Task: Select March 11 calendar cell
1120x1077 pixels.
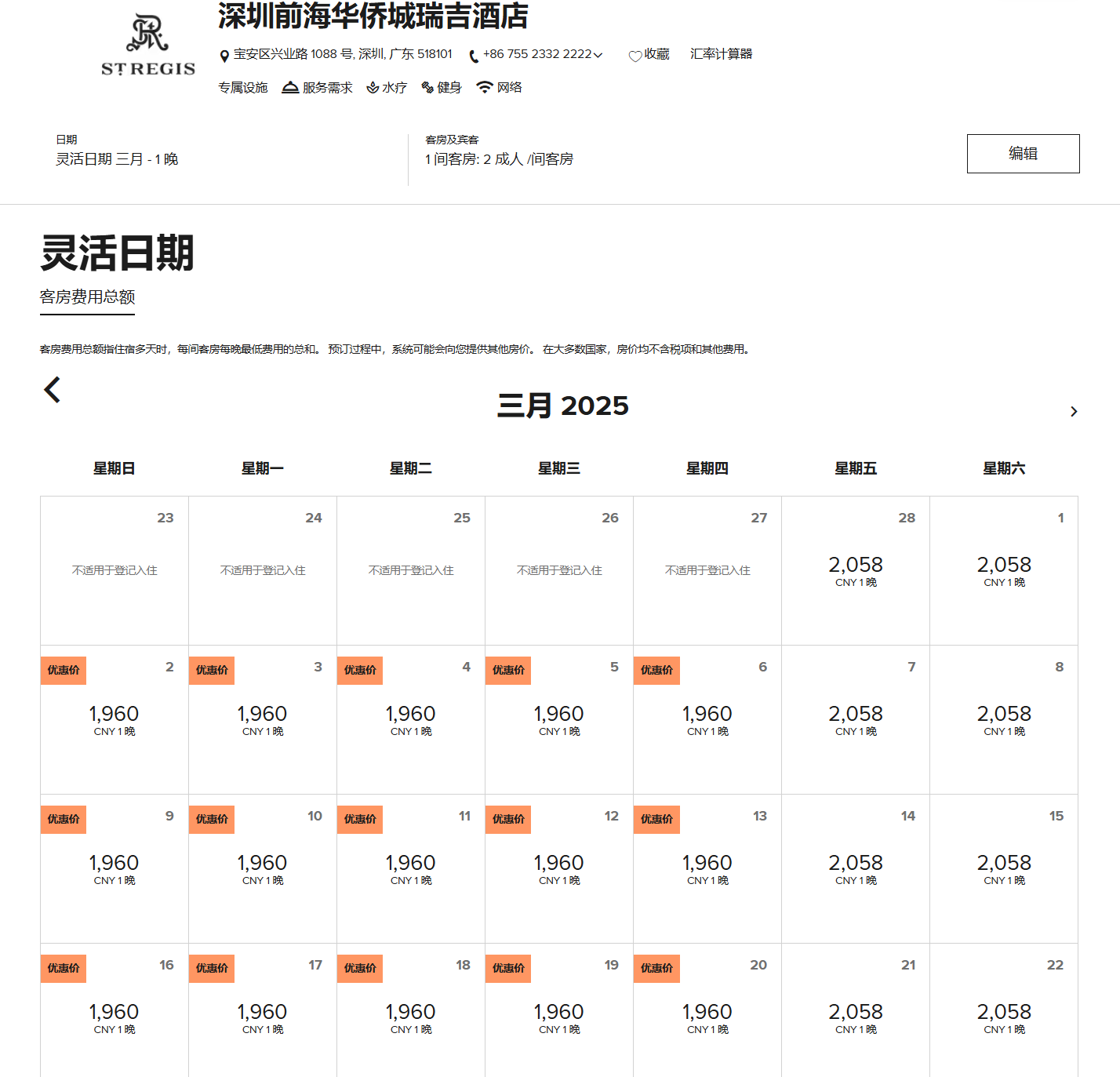Action: pos(411,868)
